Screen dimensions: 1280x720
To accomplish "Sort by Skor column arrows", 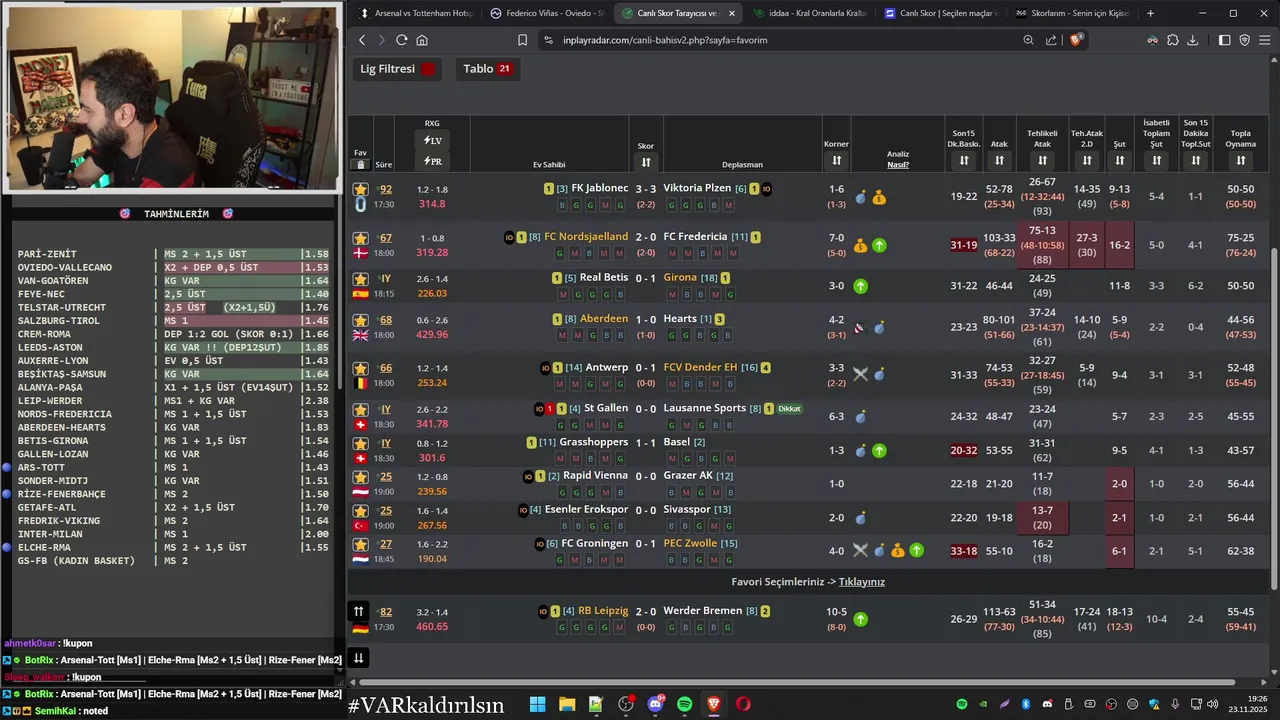I will [x=646, y=162].
